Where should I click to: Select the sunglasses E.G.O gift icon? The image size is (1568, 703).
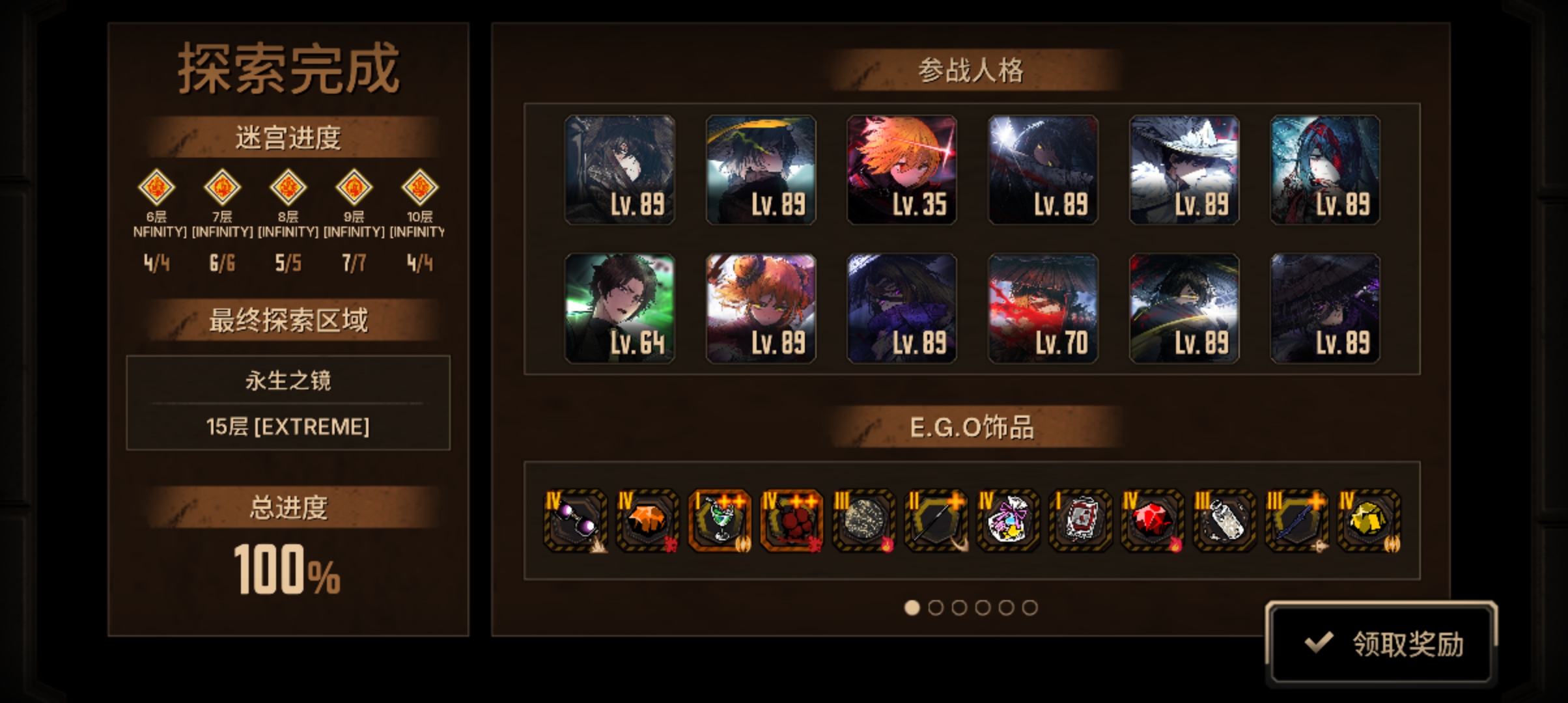coord(576,521)
